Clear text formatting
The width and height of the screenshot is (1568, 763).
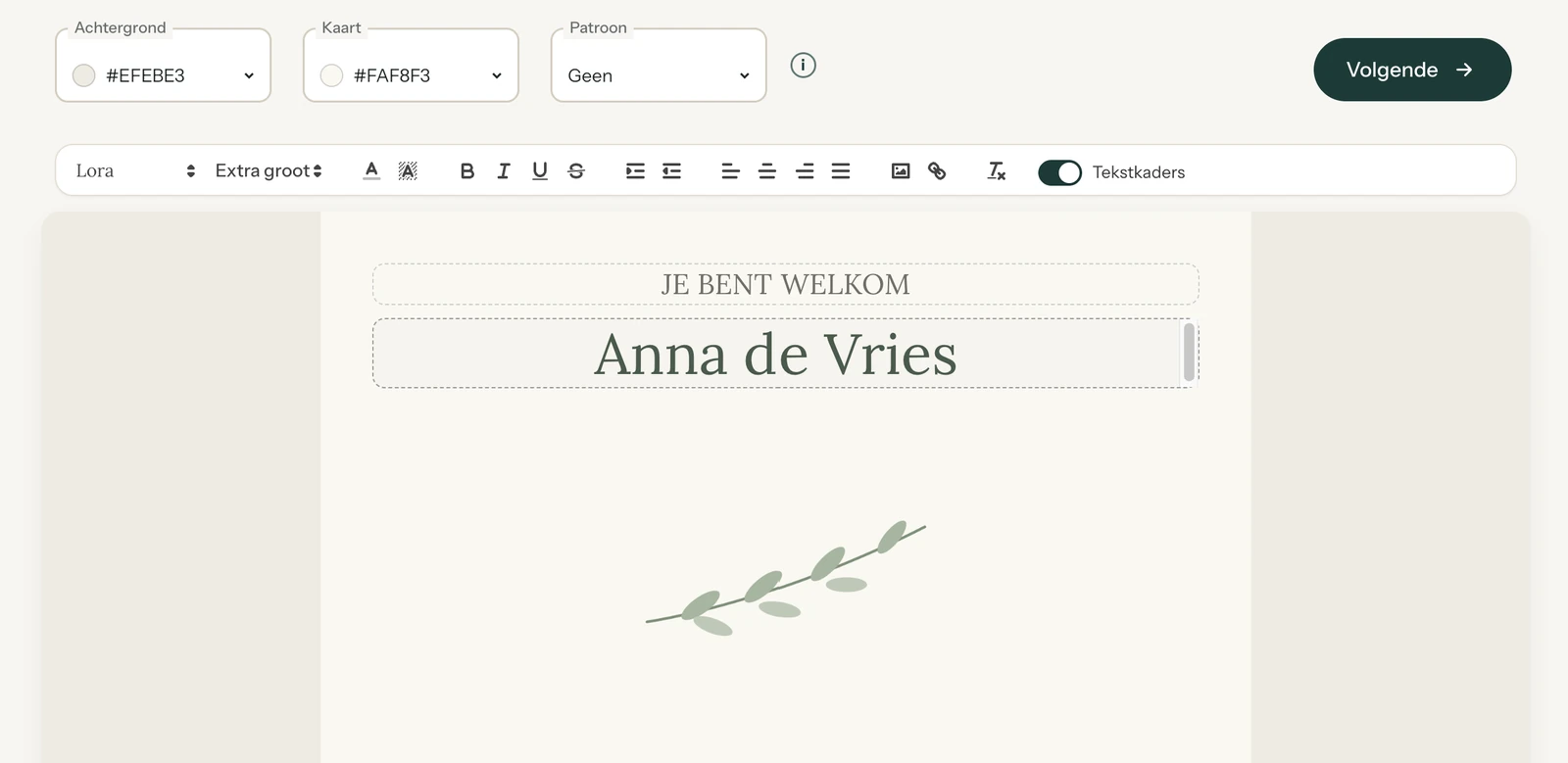click(997, 171)
